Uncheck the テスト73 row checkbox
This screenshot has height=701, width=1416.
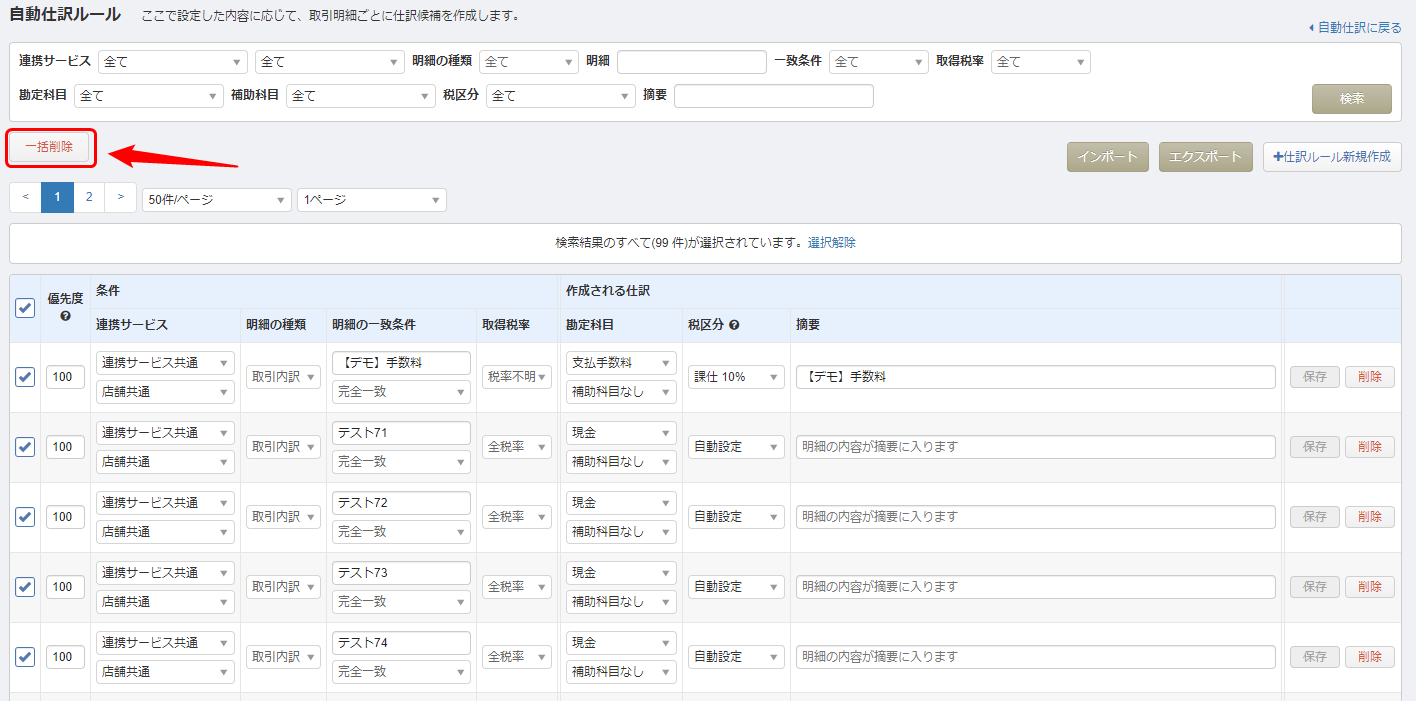tap(25, 587)
